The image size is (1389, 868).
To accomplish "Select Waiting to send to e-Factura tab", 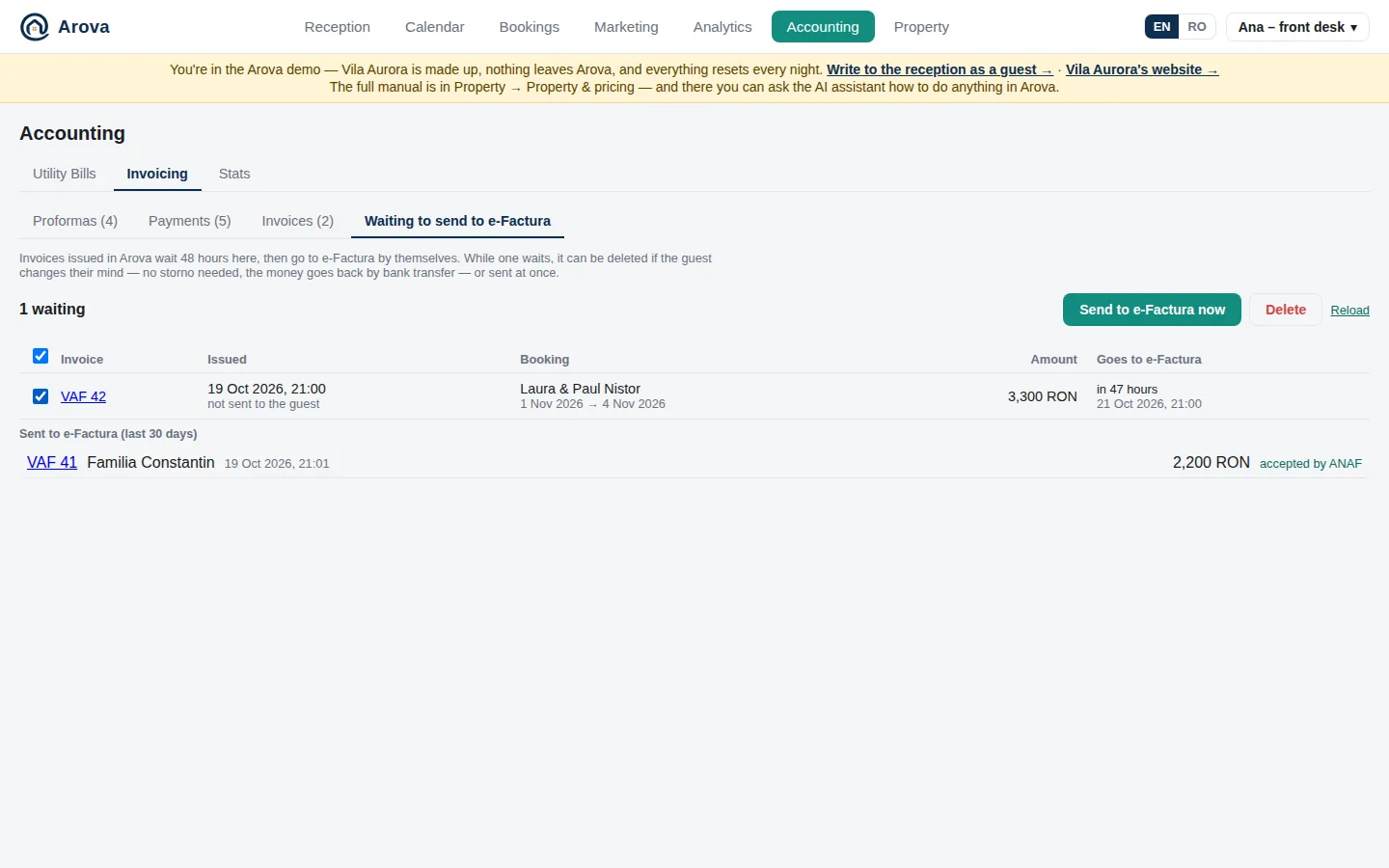I will point(457,221).
